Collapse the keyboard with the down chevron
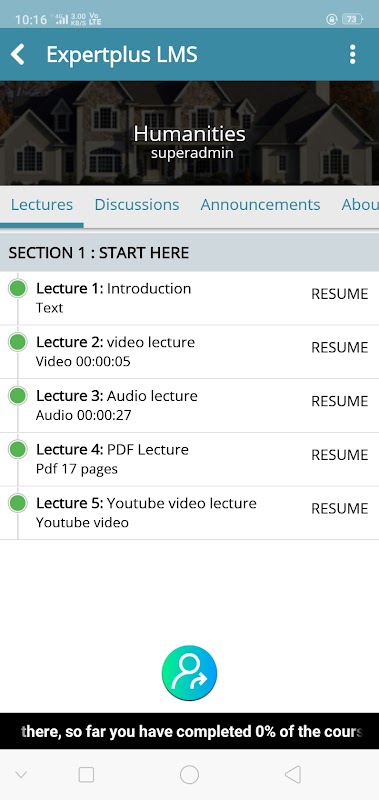This screenshot has height=800, width=379. tap(21, 775)
